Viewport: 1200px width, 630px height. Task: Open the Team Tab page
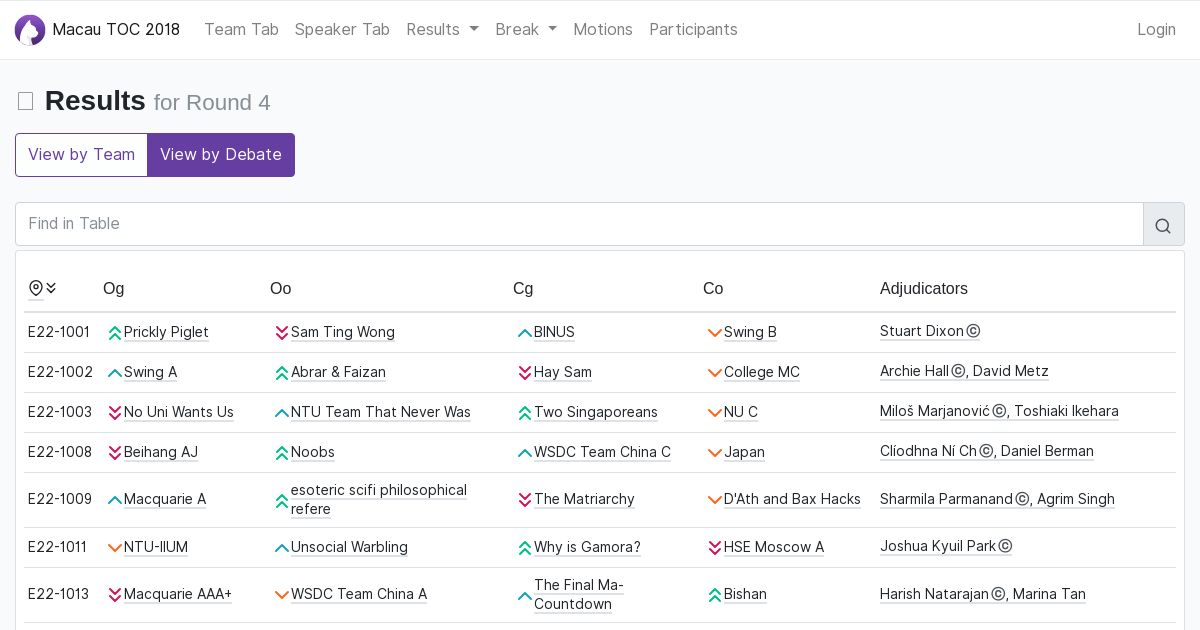pos(241,30)
